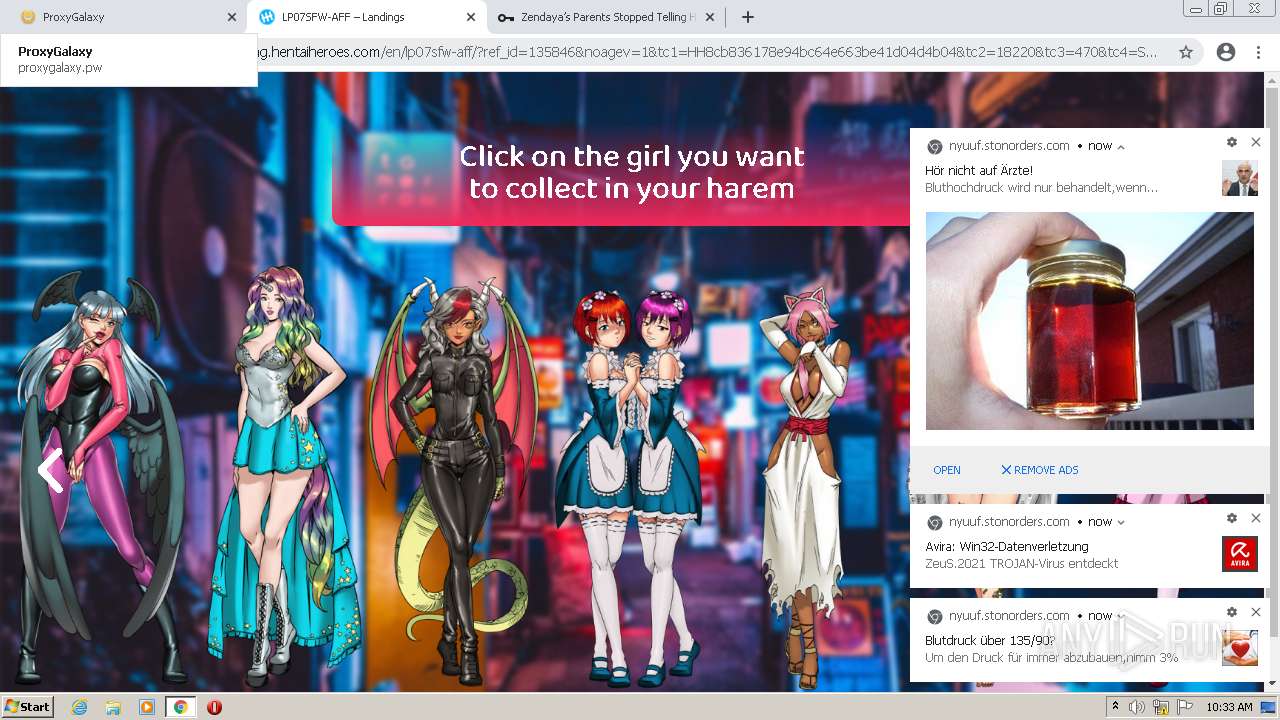Dismiss the Avira Win32 notification
Viewport: 1280px width, 720px height.
[1256, 519]
